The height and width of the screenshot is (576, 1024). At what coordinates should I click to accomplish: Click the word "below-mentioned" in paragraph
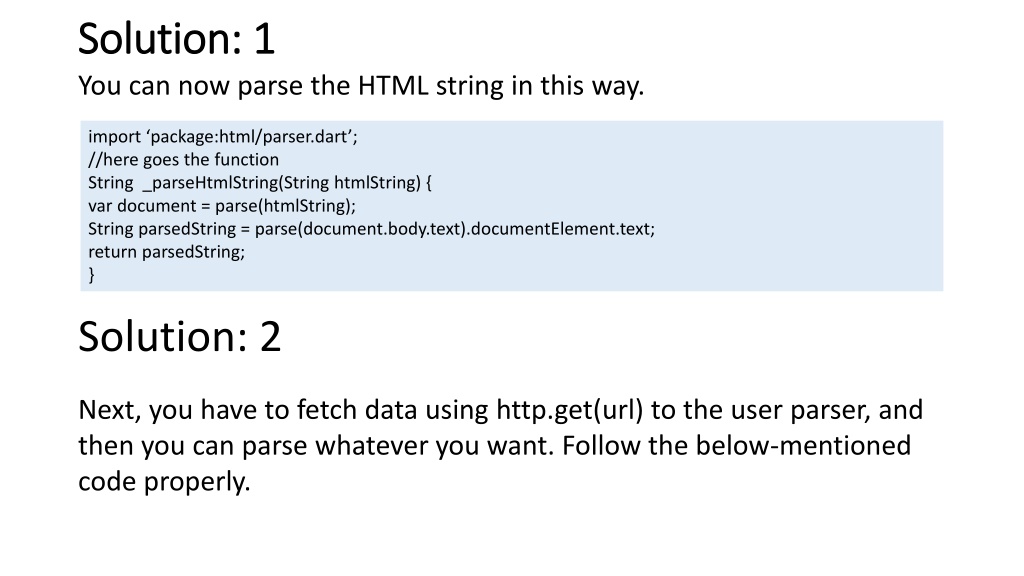click(803, 445)
